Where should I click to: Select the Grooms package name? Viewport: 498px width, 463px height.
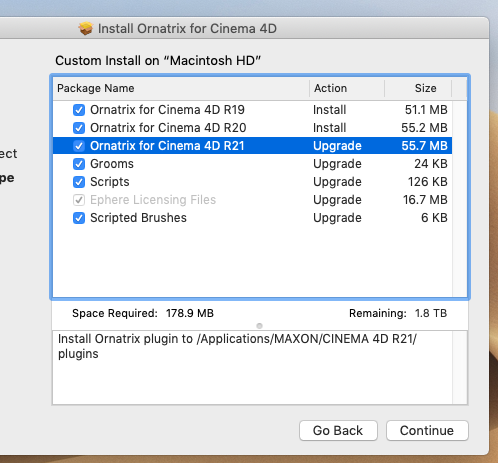click(x=112, y=164)
